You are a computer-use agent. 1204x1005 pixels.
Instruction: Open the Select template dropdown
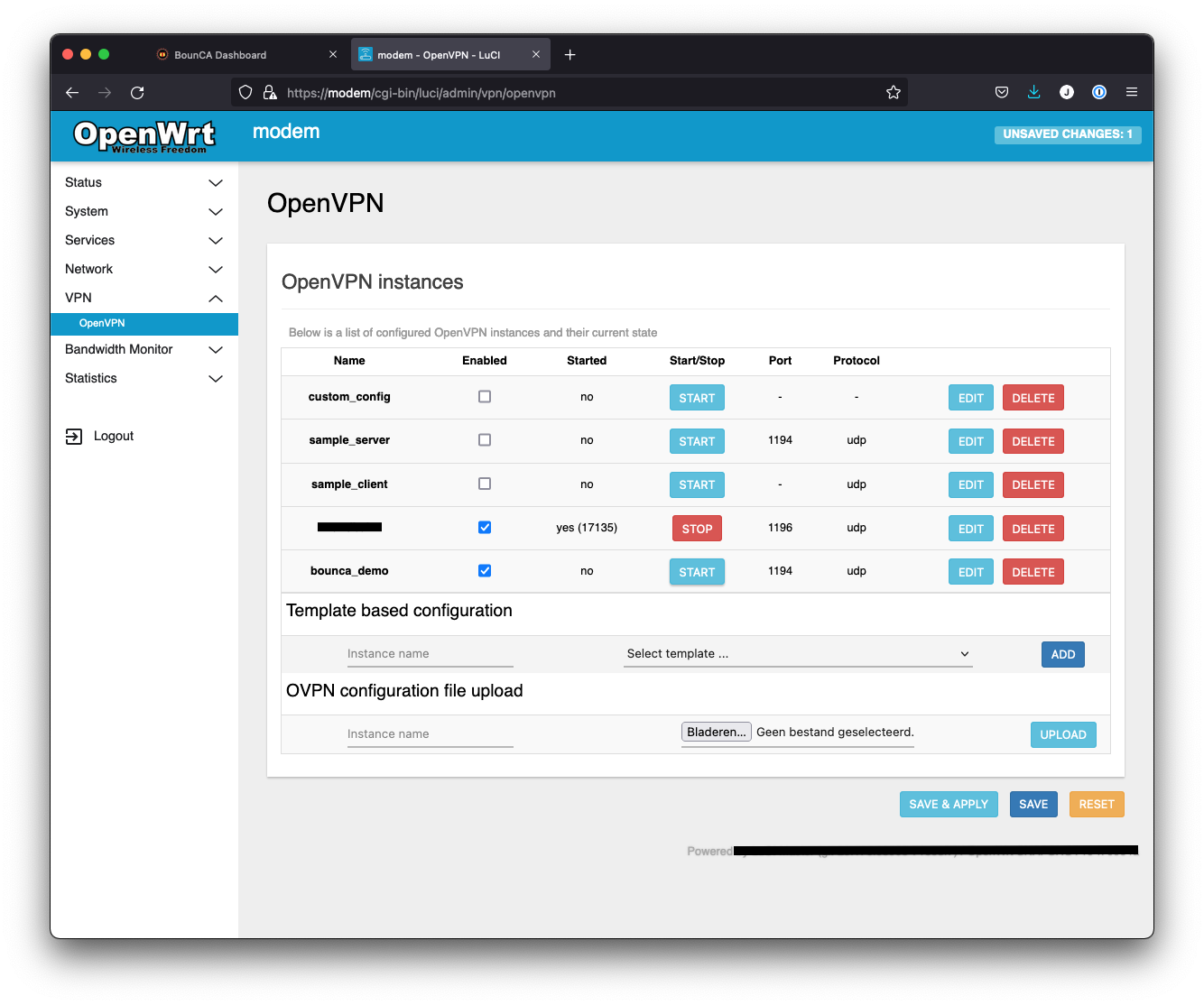(x=798, y=654)
